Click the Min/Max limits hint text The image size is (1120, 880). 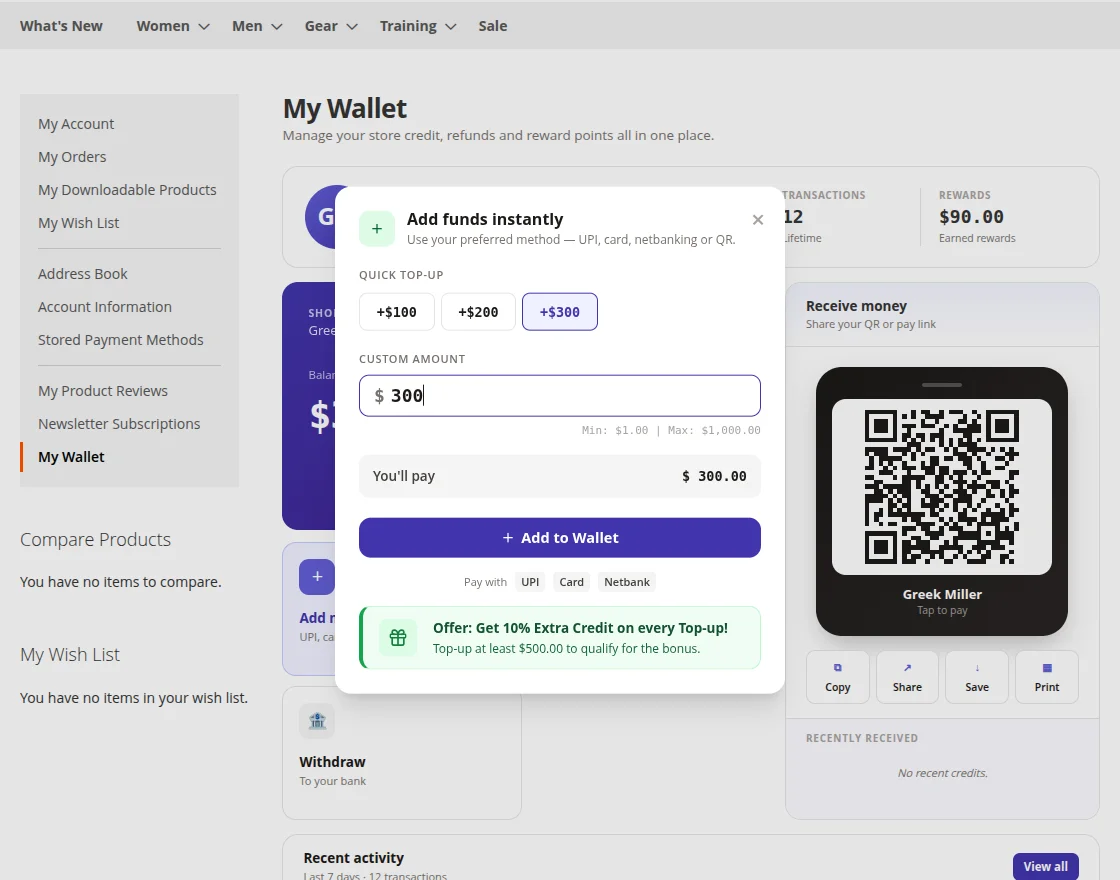pos(671,430)
